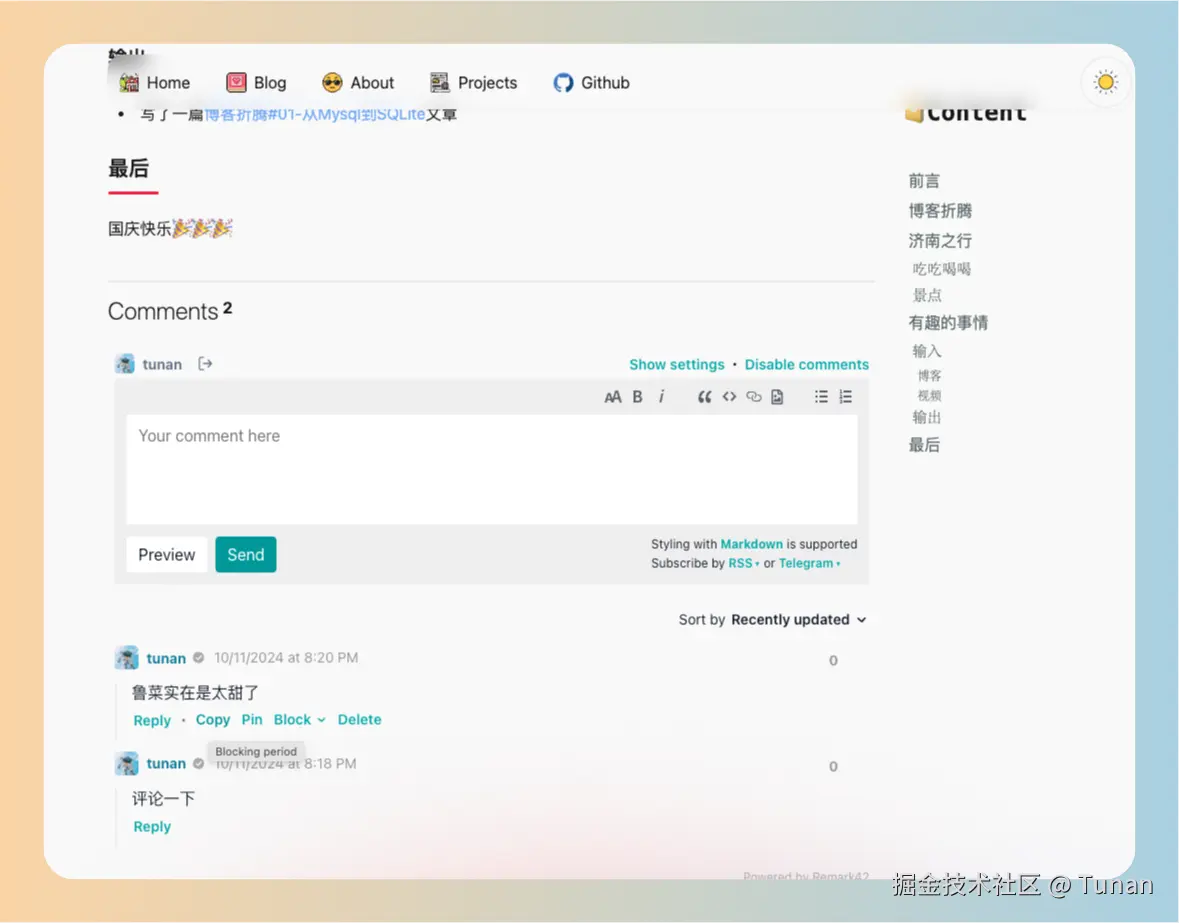This screenshot has height=923, width=1179.
Task: Open the Github nav link
Action: pyautogui.click(x=592, y=83)
